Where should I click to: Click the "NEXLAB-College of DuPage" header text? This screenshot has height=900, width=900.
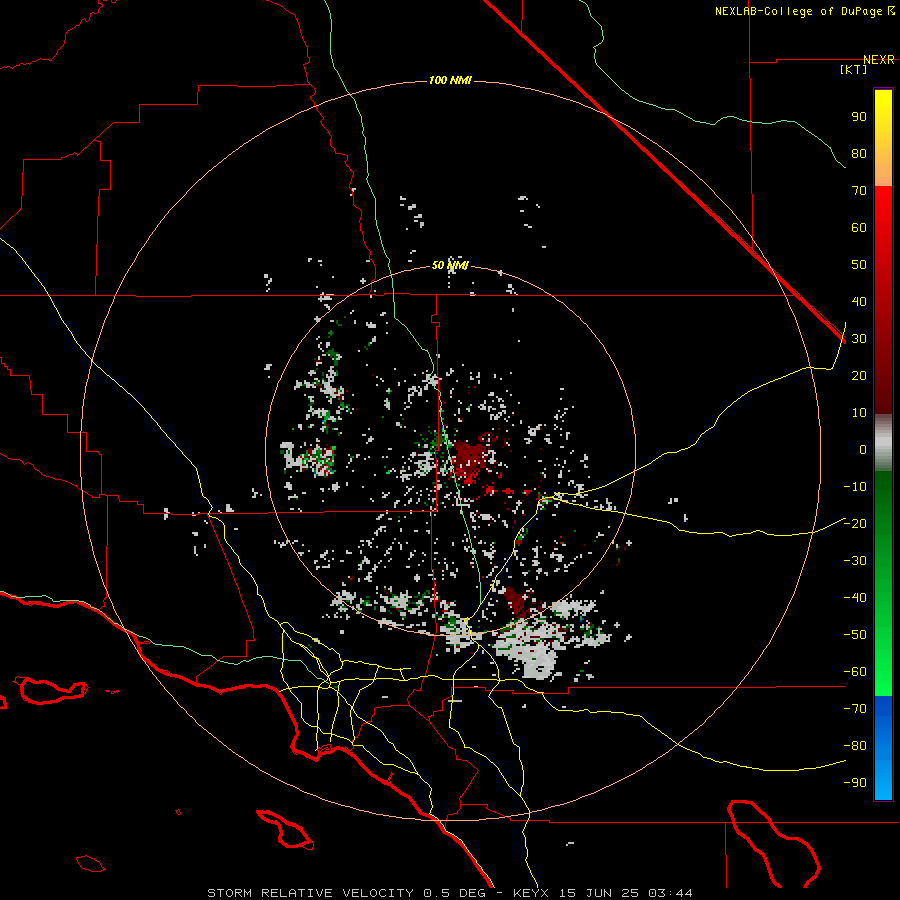point(800,11)
